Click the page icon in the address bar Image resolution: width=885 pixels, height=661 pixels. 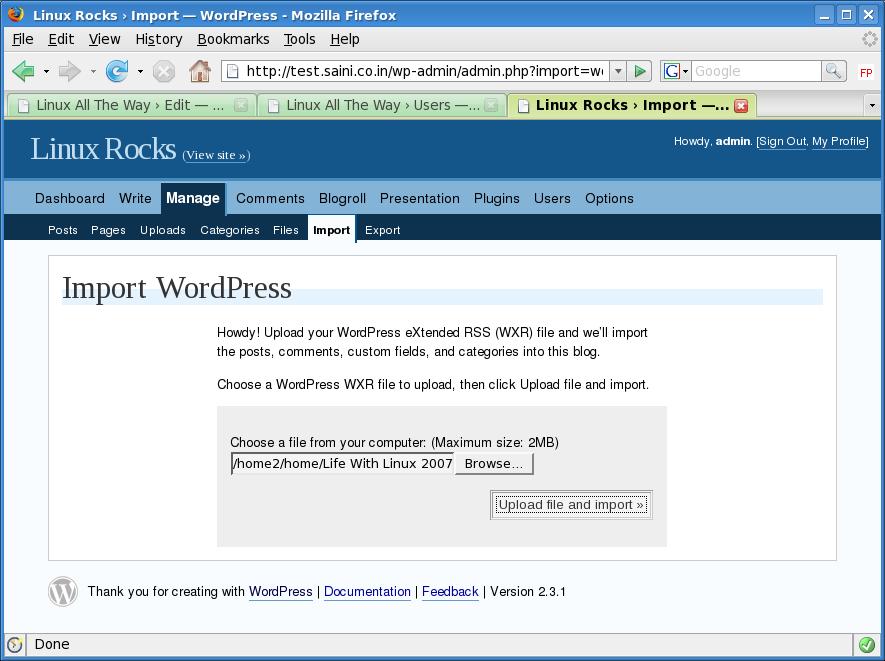[231, 71]
